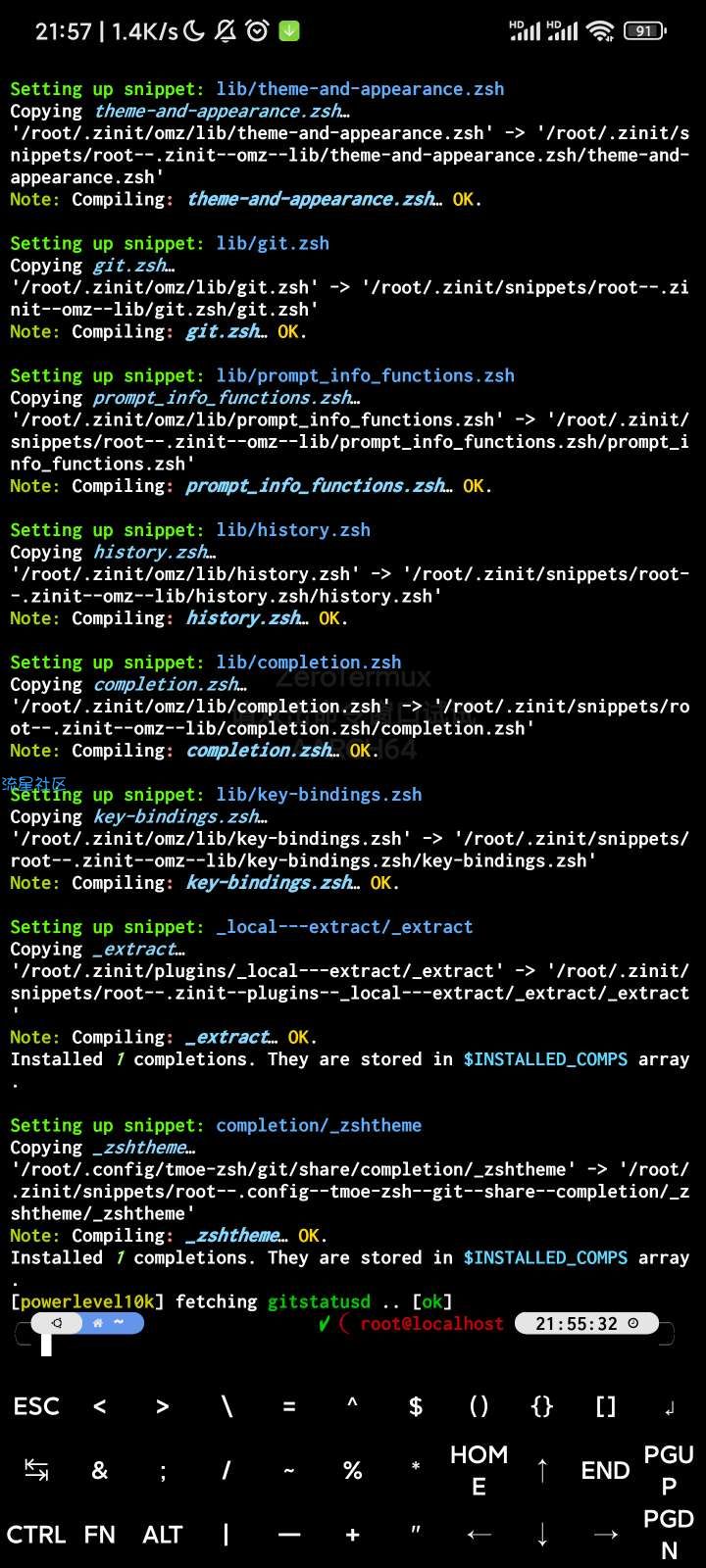Tap the PGUP key
706x1568 pixels.
[x=669, y=1470]
